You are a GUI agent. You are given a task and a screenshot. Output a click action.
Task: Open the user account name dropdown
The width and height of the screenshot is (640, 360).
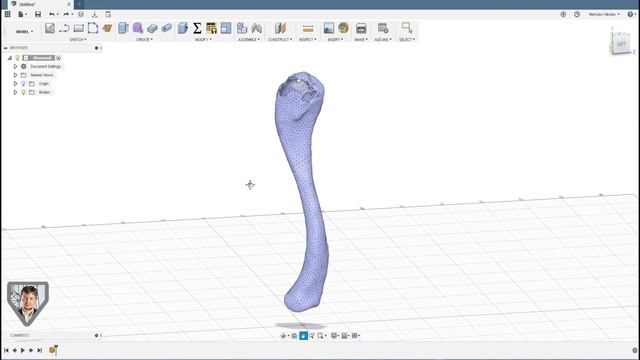click(604, 14)
